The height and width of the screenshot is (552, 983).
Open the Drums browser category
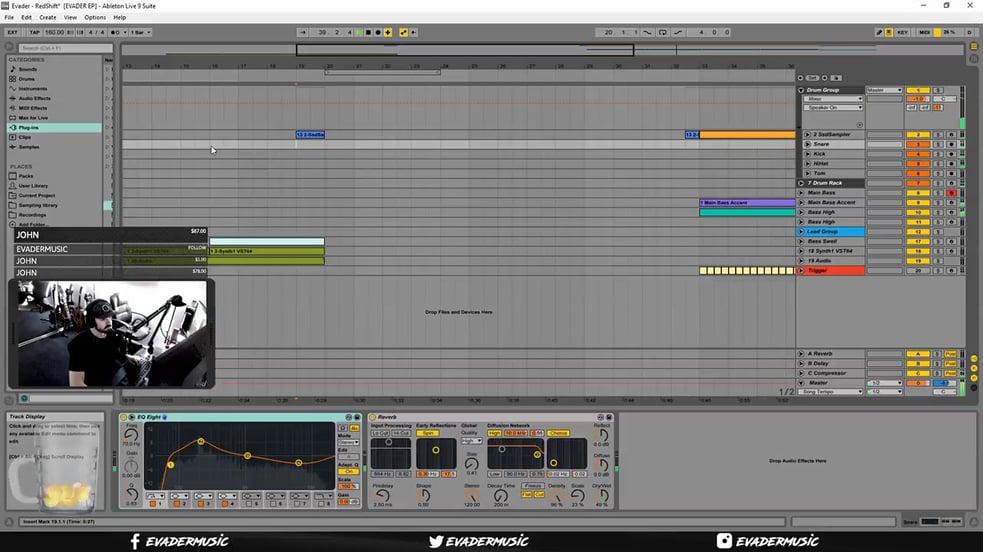pyautogui.click(x=26, y=79)
